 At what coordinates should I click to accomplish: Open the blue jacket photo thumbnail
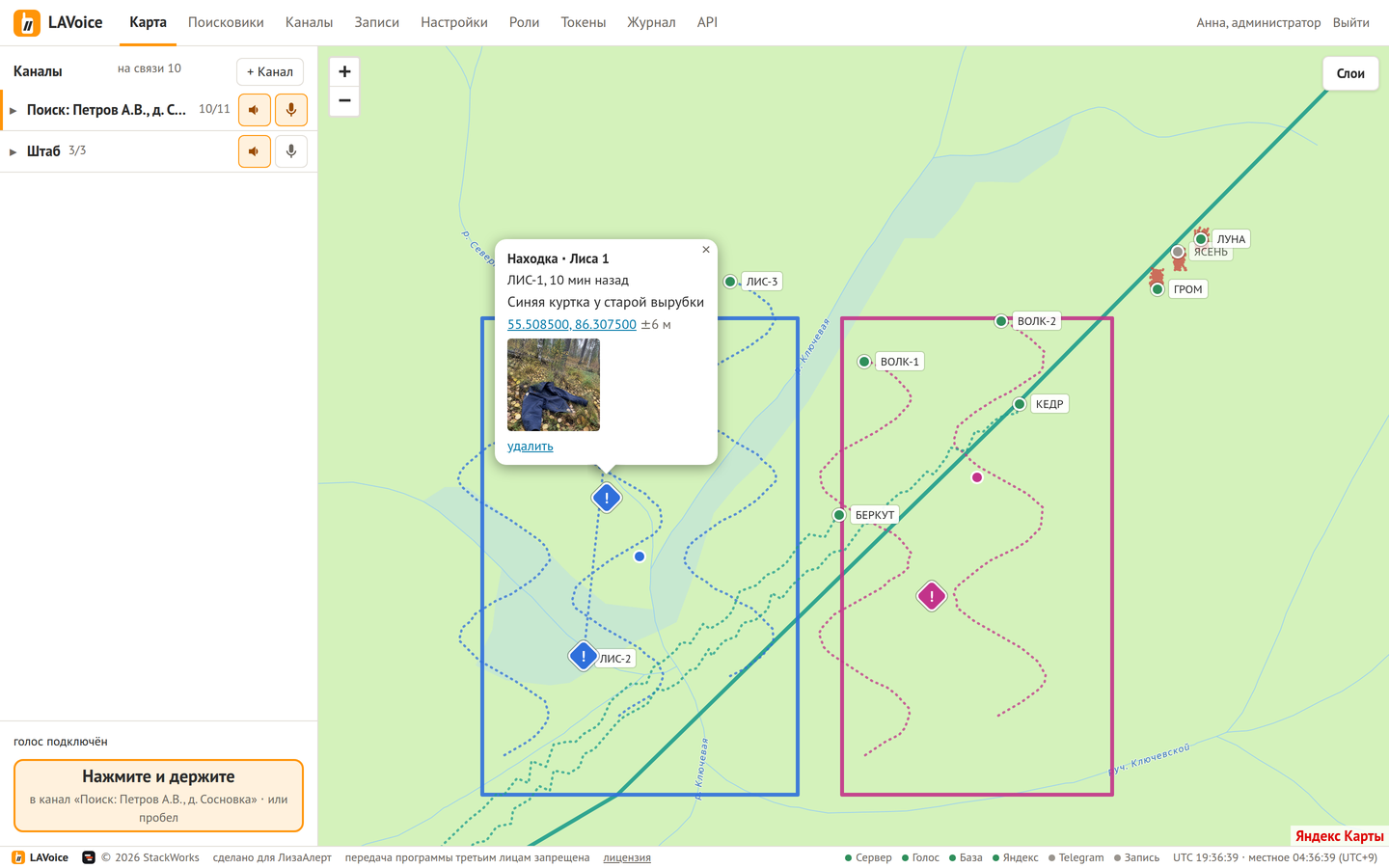[x=554, y=385]
